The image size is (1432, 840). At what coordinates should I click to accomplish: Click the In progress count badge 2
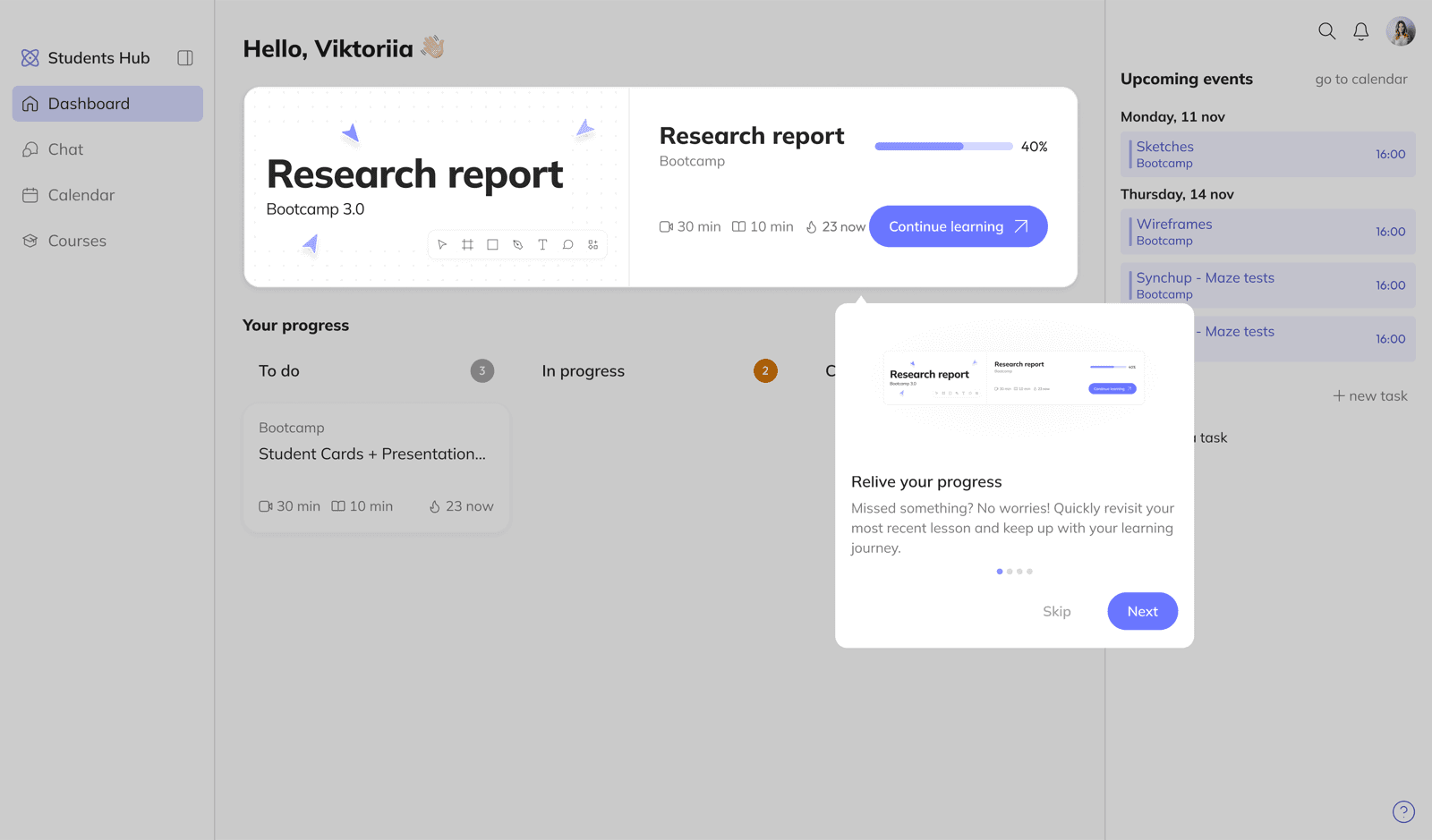pyautogui.click(x=765, y=370)
